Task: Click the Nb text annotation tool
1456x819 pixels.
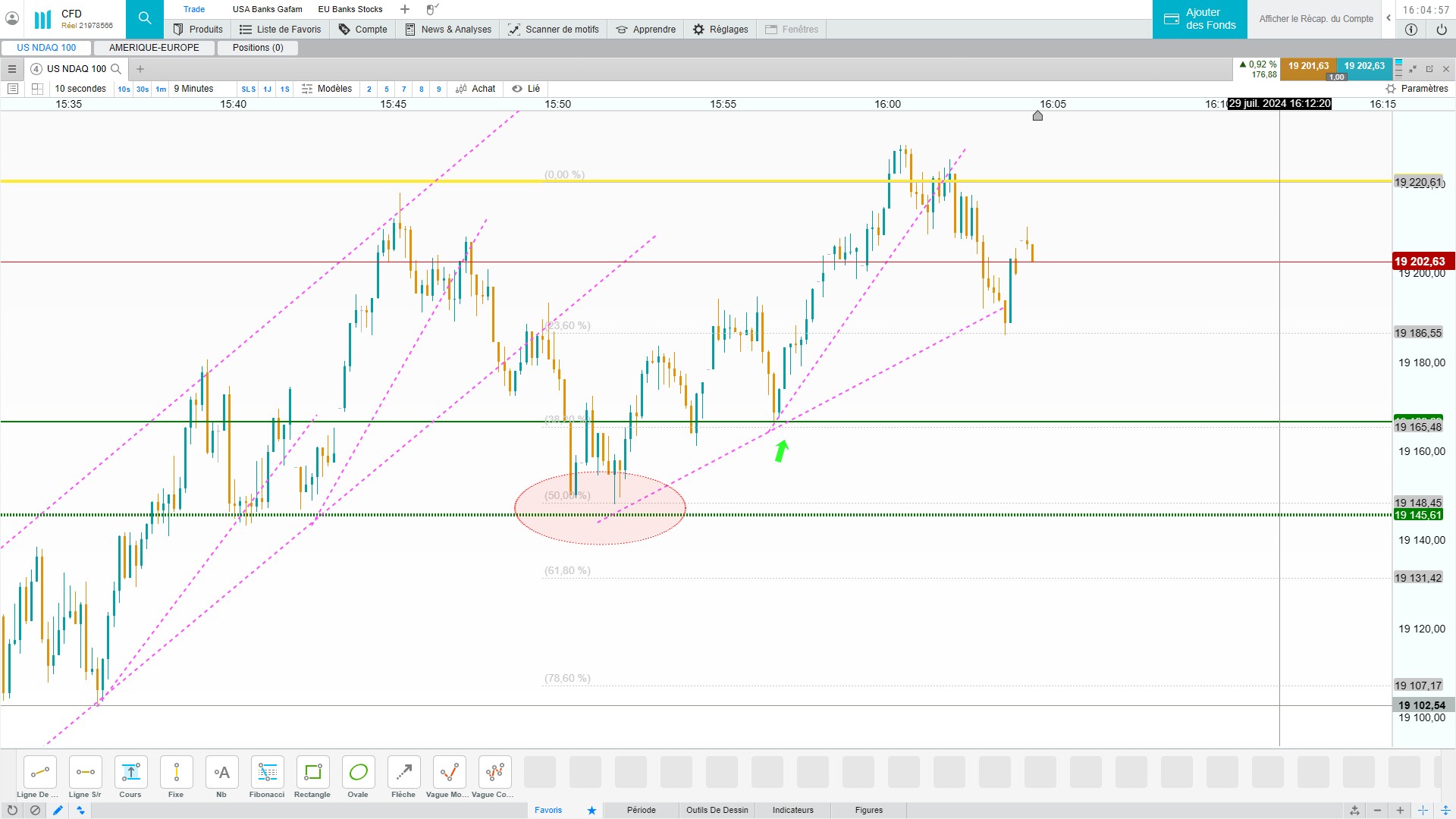Action: [x=221, y=773]
